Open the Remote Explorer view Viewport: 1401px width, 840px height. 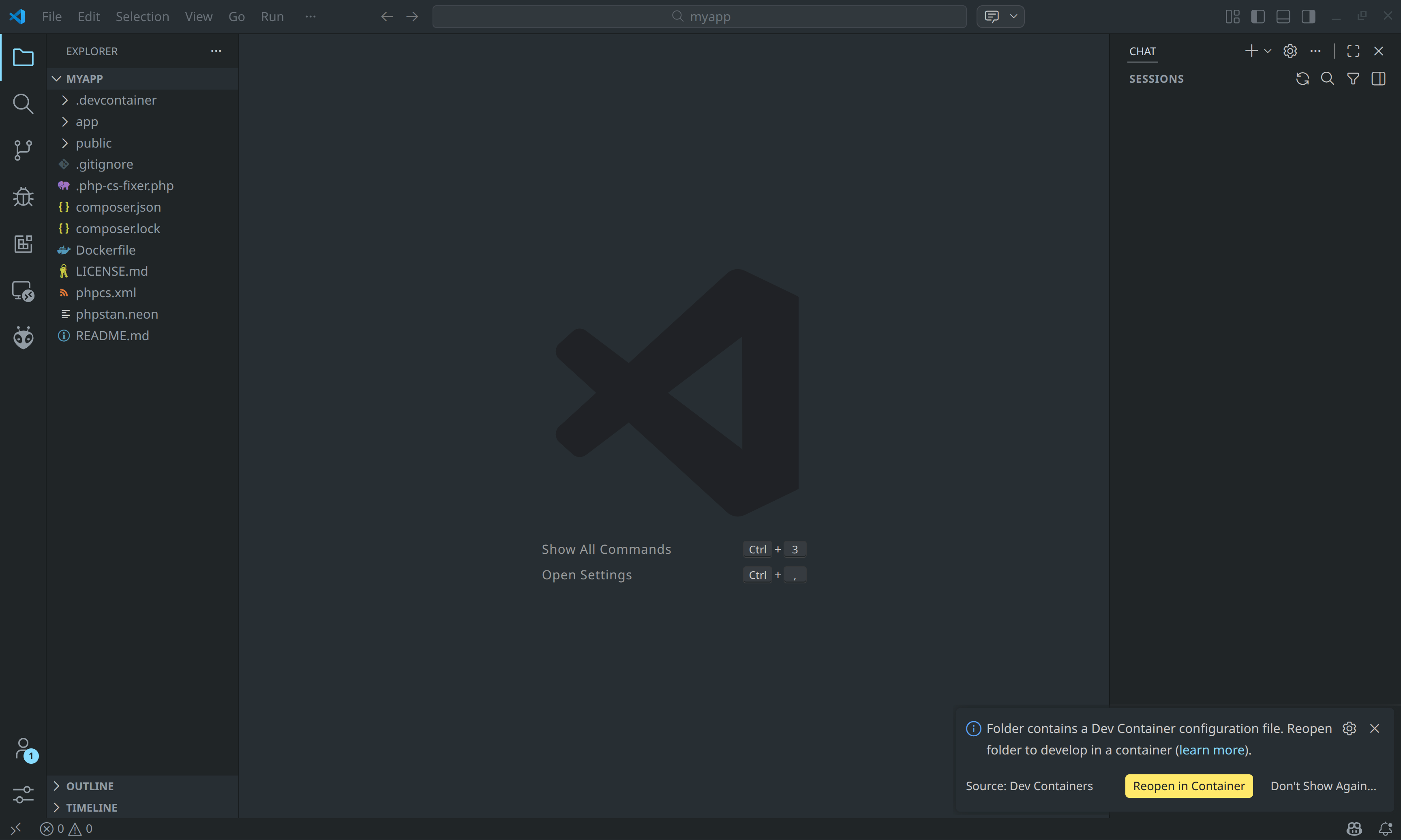[x=23, y=291]
